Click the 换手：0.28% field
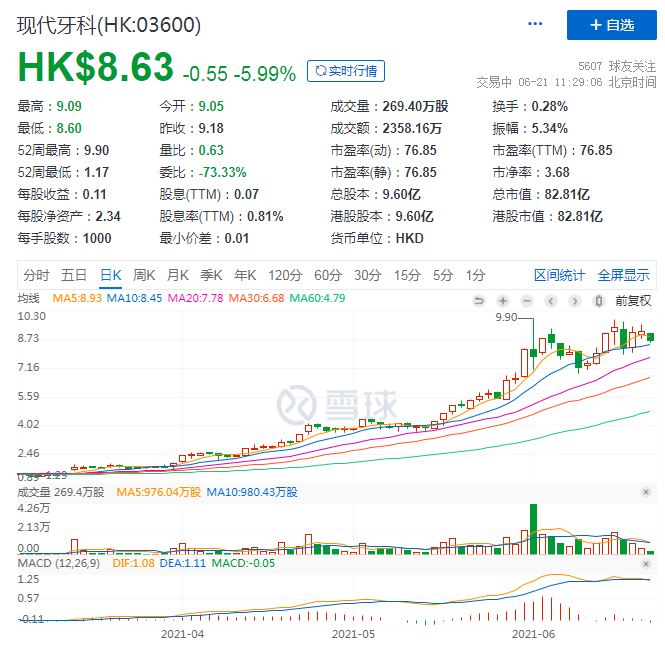The image size is (665, 652). click(530, 106)
